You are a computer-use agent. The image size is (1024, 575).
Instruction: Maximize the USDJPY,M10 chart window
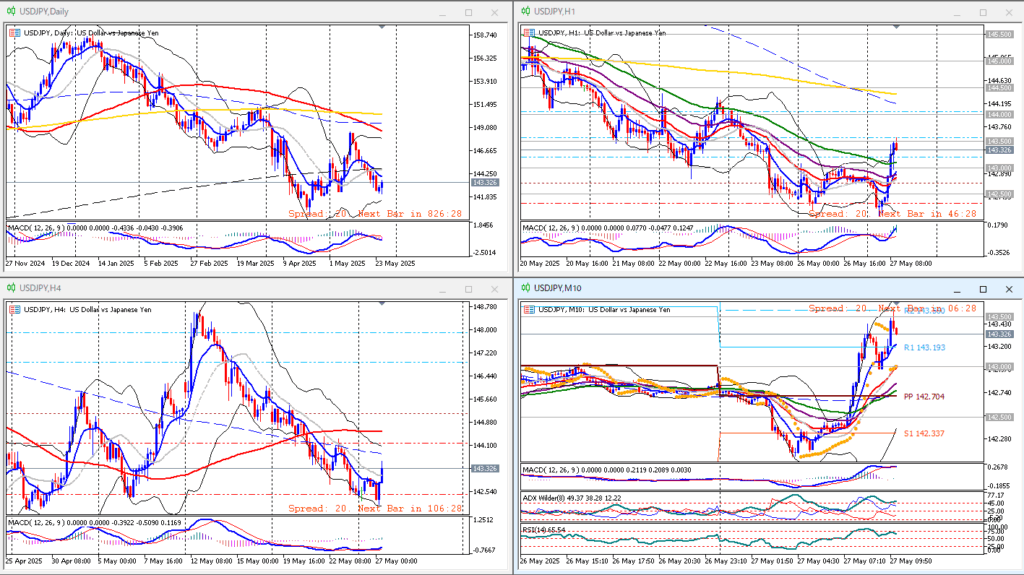coord(983,289)
